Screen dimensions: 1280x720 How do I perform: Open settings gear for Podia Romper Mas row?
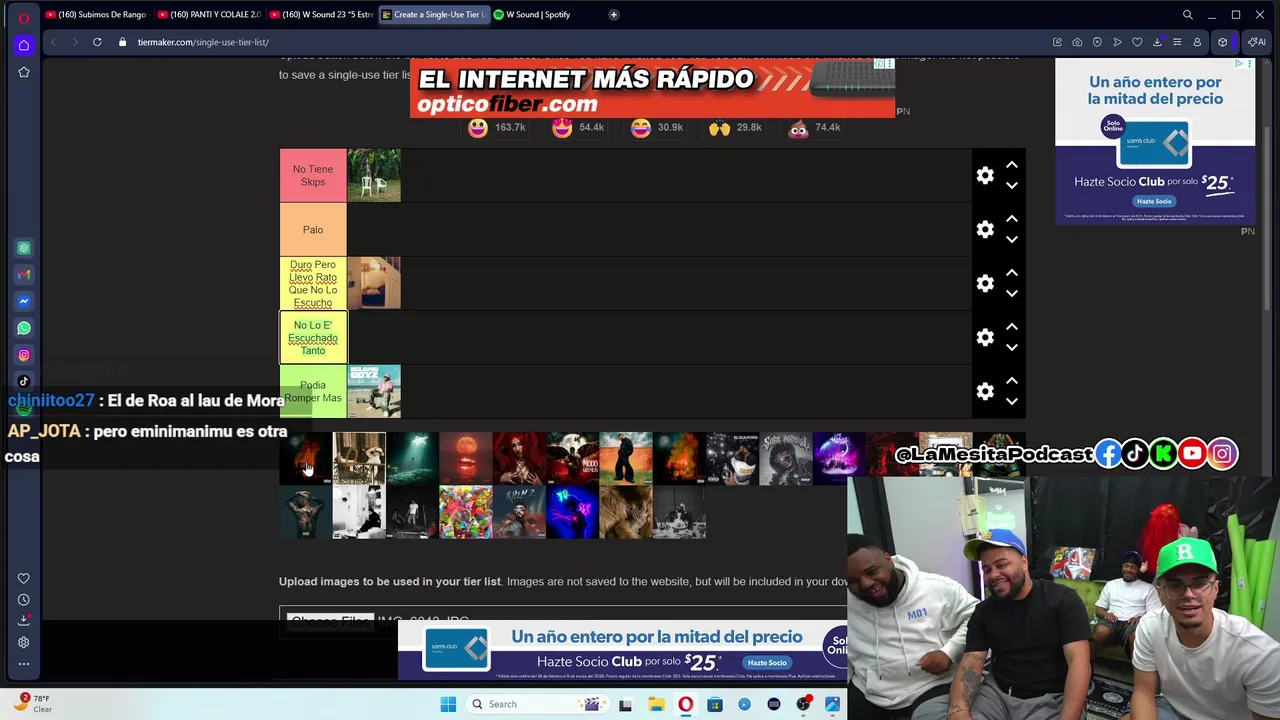click(985, 392)
